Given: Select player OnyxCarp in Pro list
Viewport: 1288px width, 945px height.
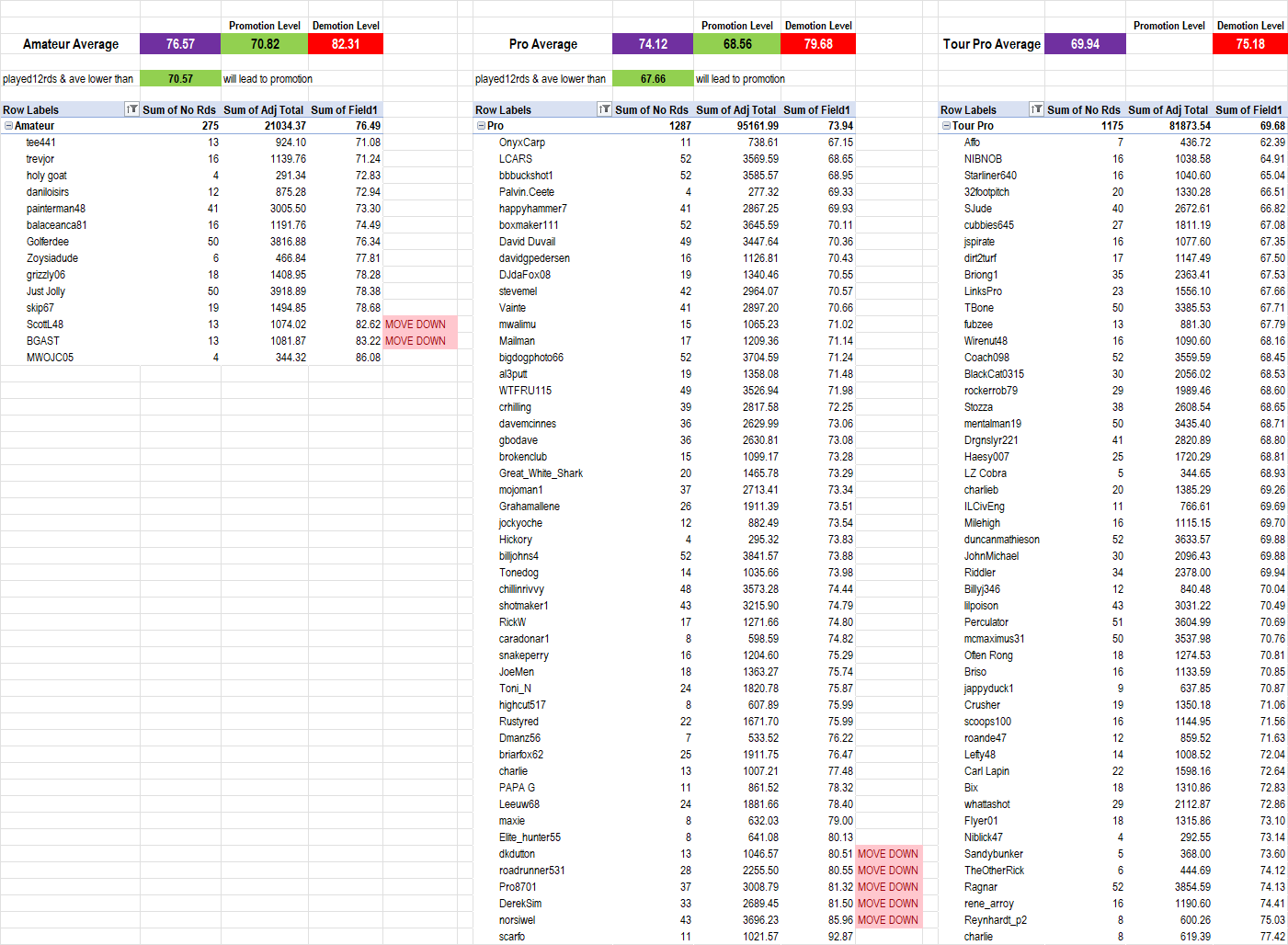Looking at the screenshot, I should pos(522,142).
